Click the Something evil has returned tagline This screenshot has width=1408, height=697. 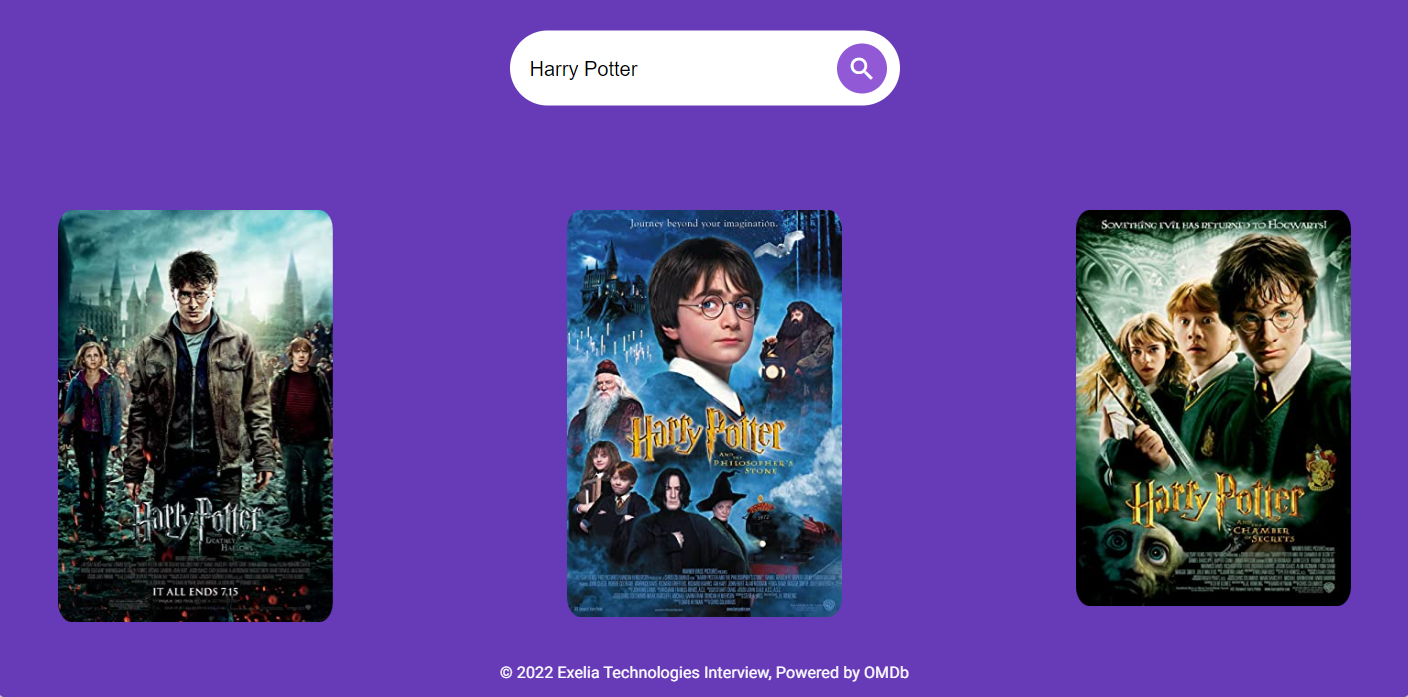1213,224
